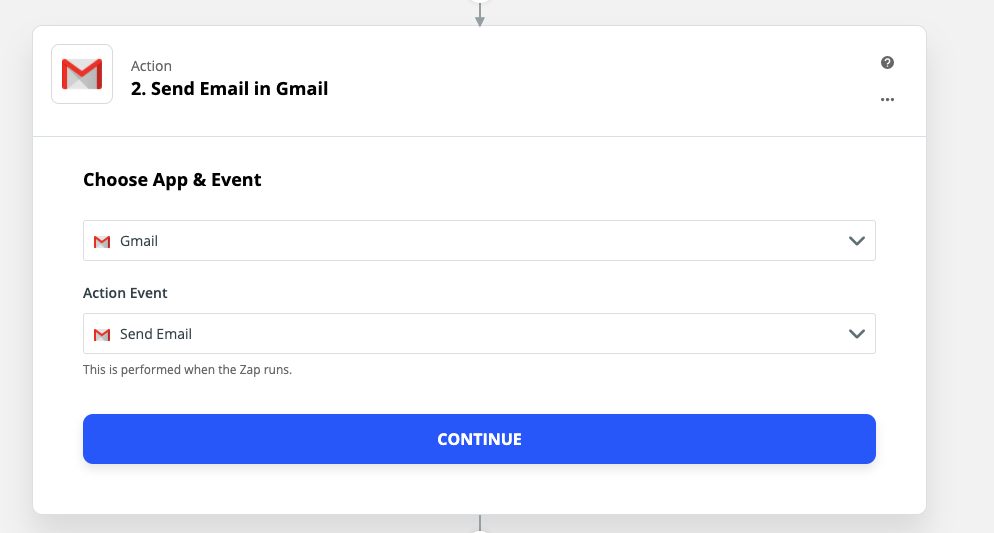Click the "Action" step type label
994x533 pixels.
coord(151,66)
